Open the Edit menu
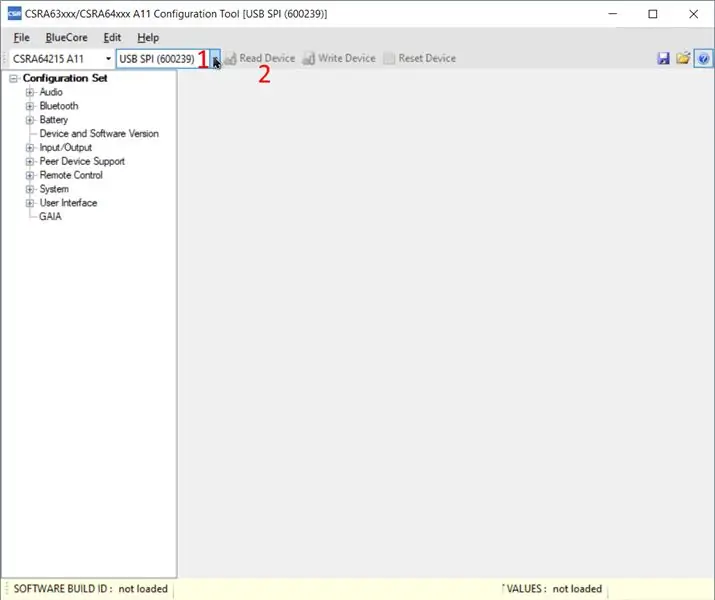Viewport: 715px width, 600px height. click(112, 38)
